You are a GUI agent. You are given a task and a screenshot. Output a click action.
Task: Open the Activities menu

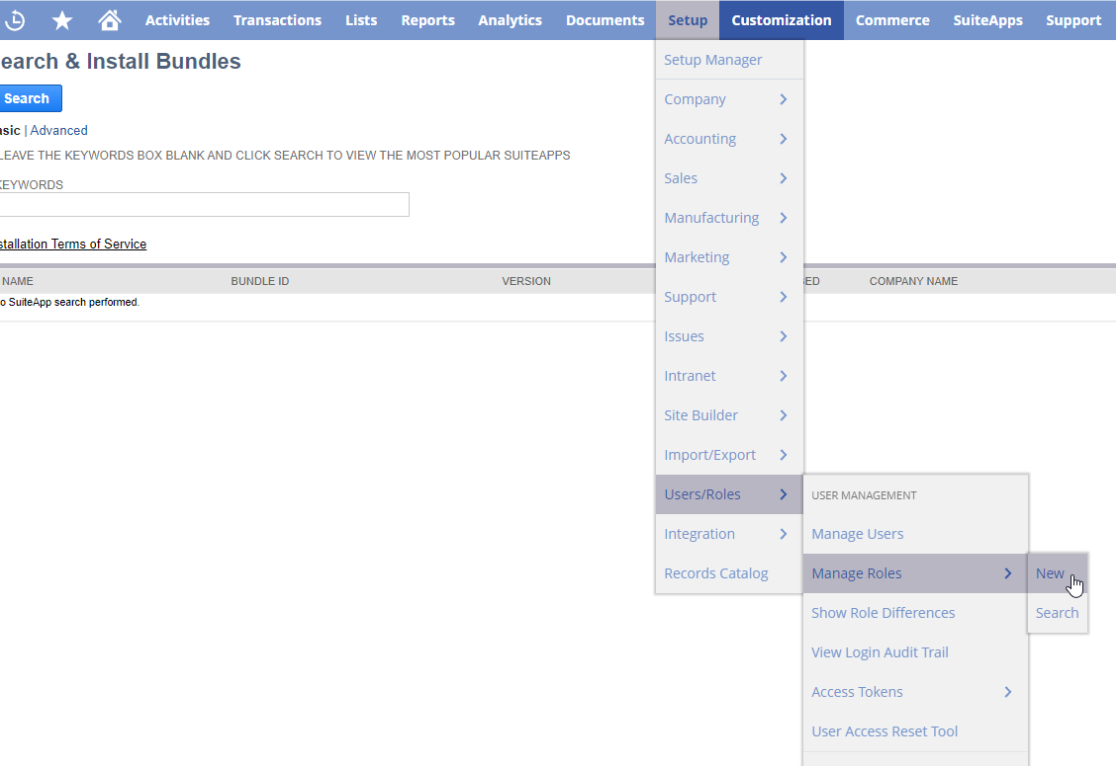177,20
